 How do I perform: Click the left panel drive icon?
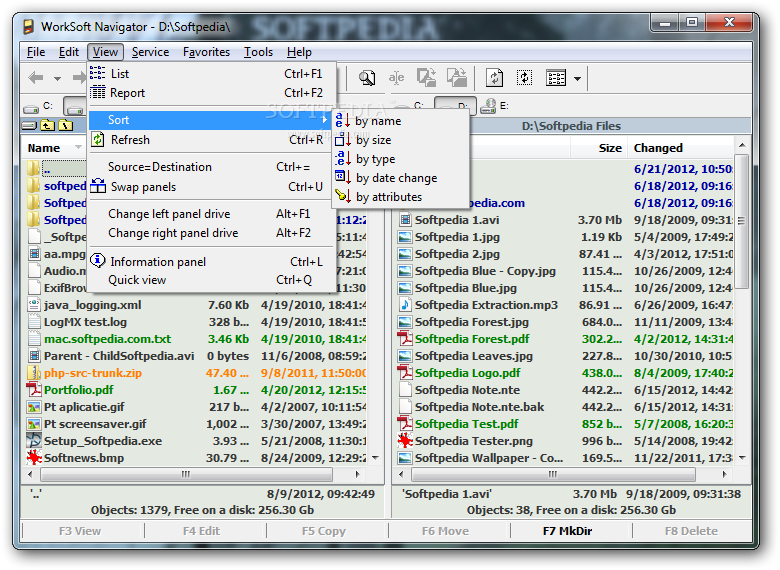pos(29,125)
